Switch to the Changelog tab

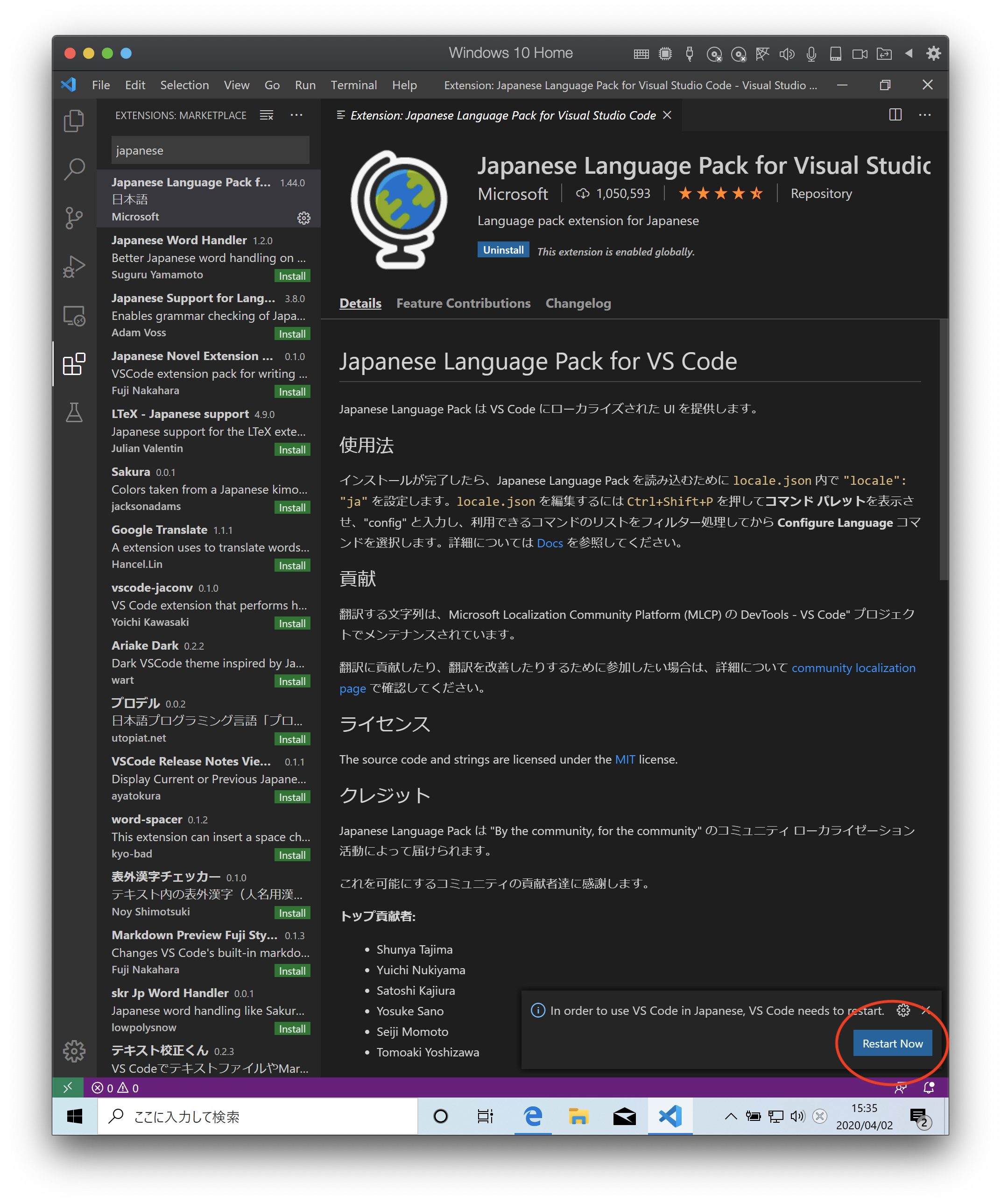[x=578, y=303]
